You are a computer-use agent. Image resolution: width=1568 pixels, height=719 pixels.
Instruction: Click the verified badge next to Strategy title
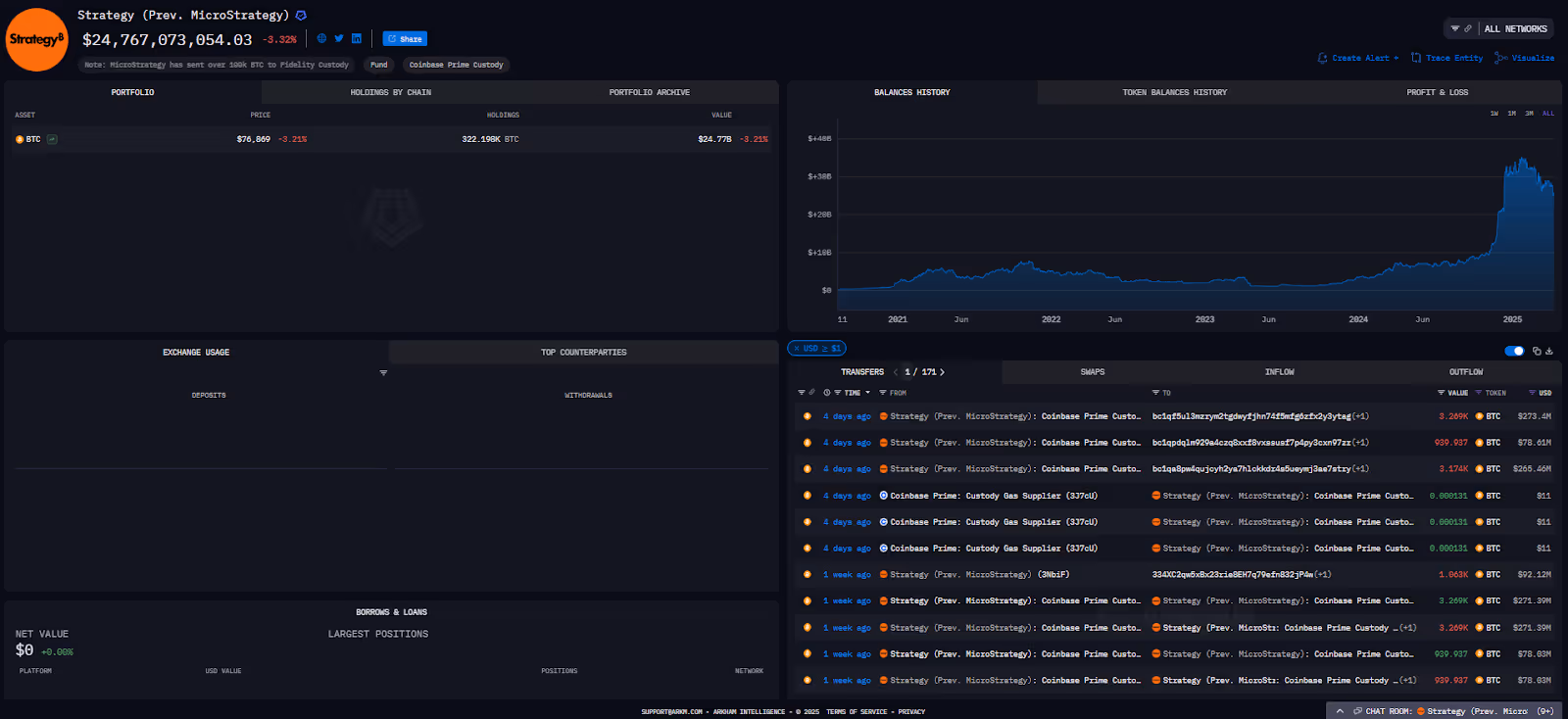point(301,16)
